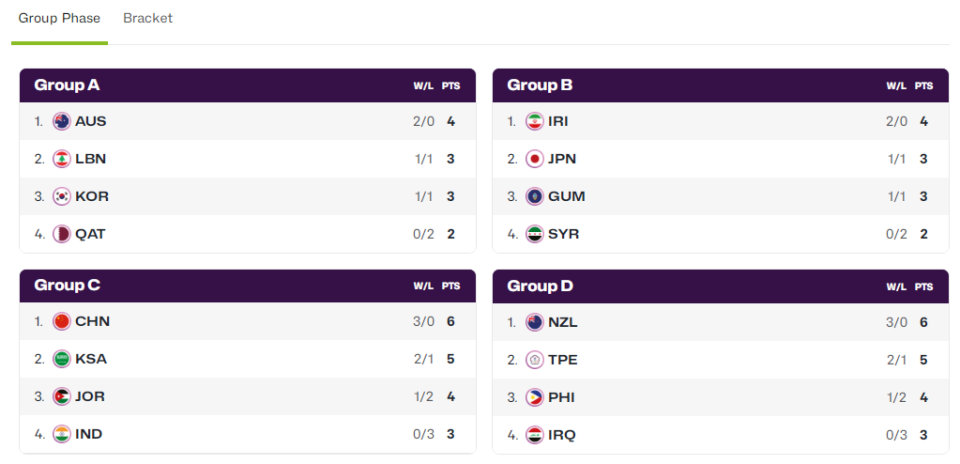Click the China flag icon
The image size is (960, 464).
click(62, 321)
